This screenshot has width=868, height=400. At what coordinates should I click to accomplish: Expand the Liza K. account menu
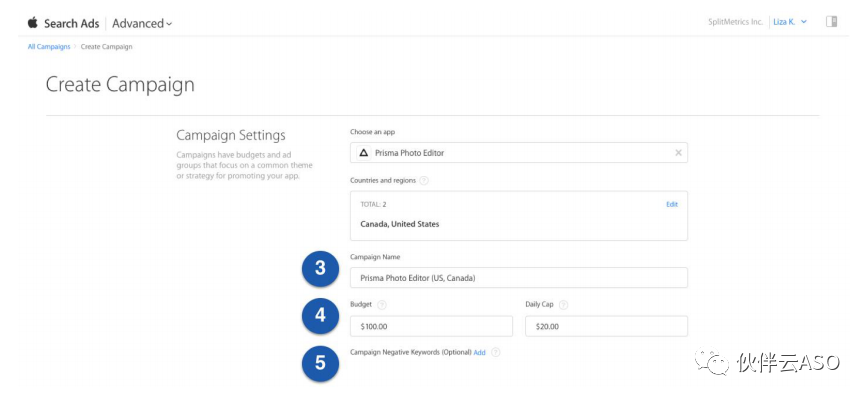pyautogui.click(x=789, y=22)
